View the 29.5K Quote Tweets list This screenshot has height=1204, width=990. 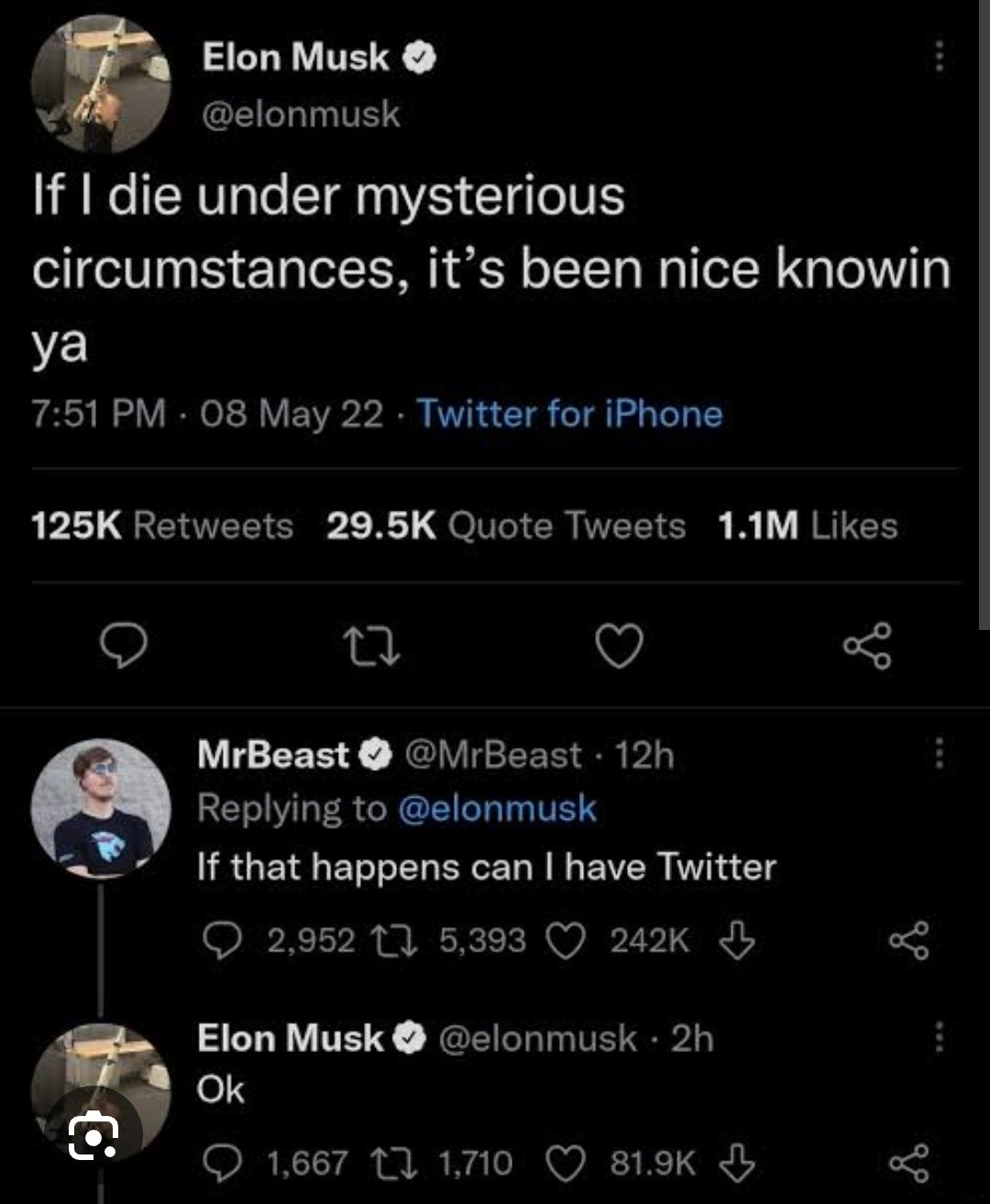[506, 526]
